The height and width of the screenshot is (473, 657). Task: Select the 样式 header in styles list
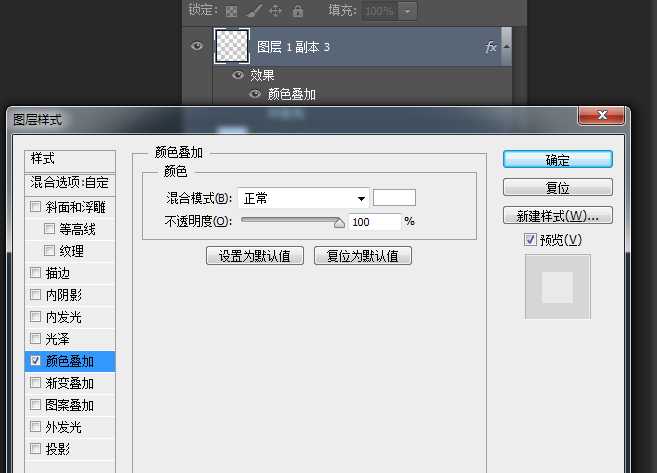pyautogui.click(x=70, y=160)
